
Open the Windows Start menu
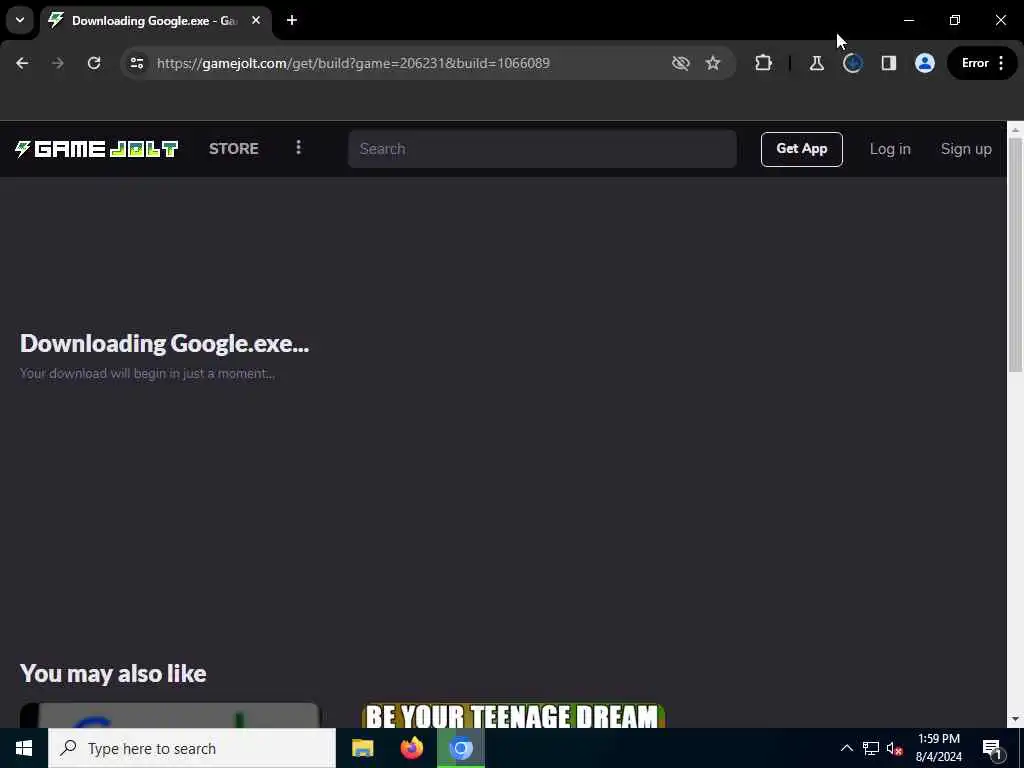(x=24, y=748)
